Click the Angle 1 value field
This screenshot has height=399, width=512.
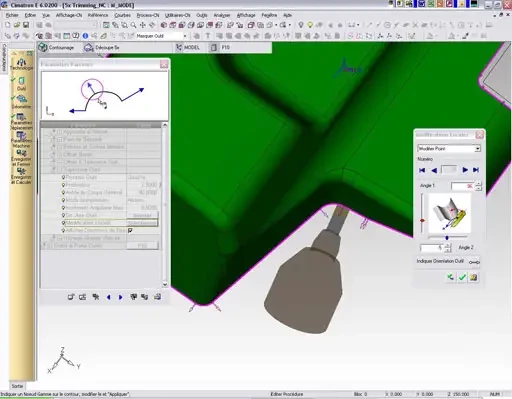(x=462, y=186)
